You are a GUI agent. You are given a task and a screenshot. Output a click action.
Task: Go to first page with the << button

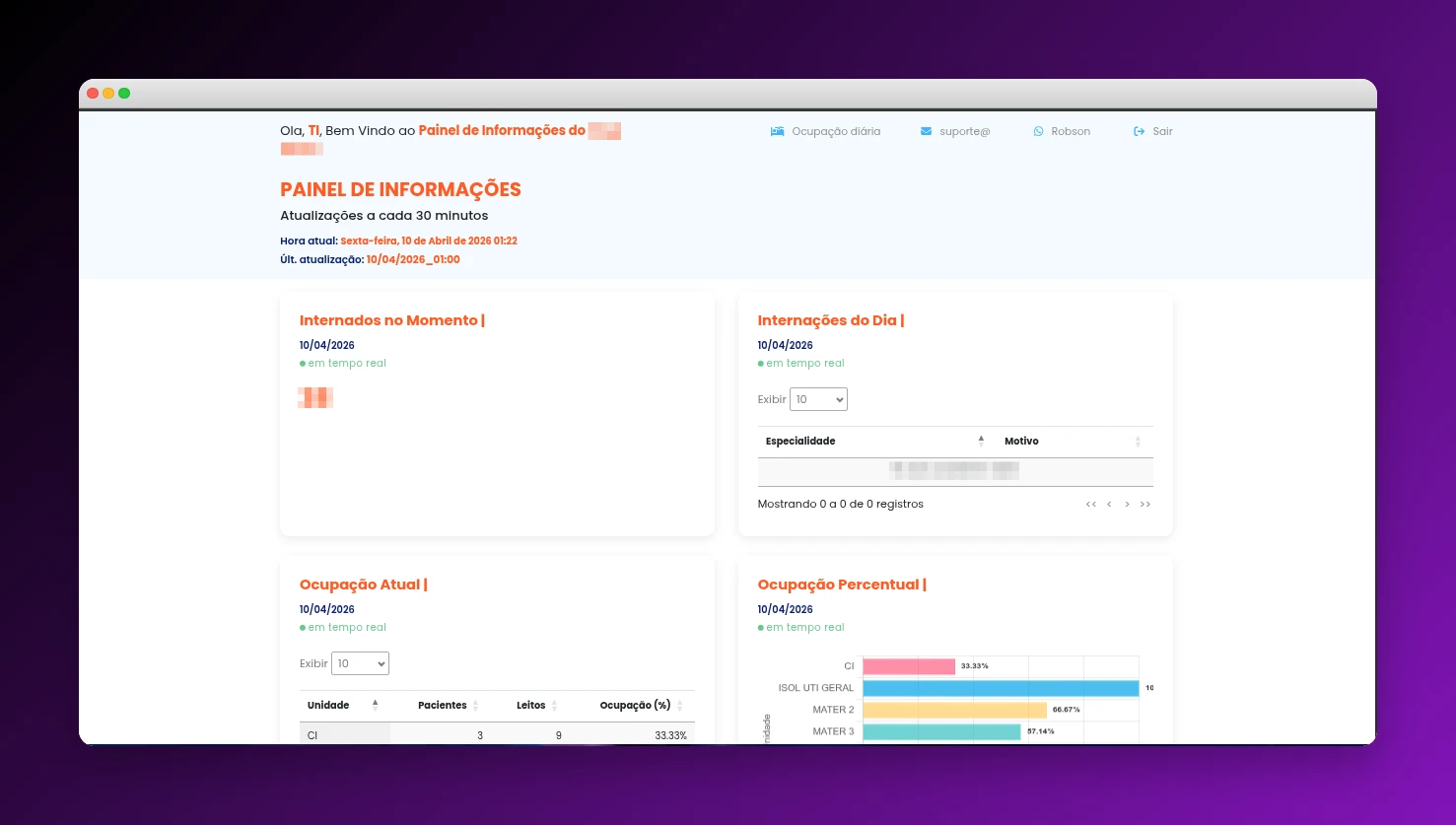pos(1091,505)
